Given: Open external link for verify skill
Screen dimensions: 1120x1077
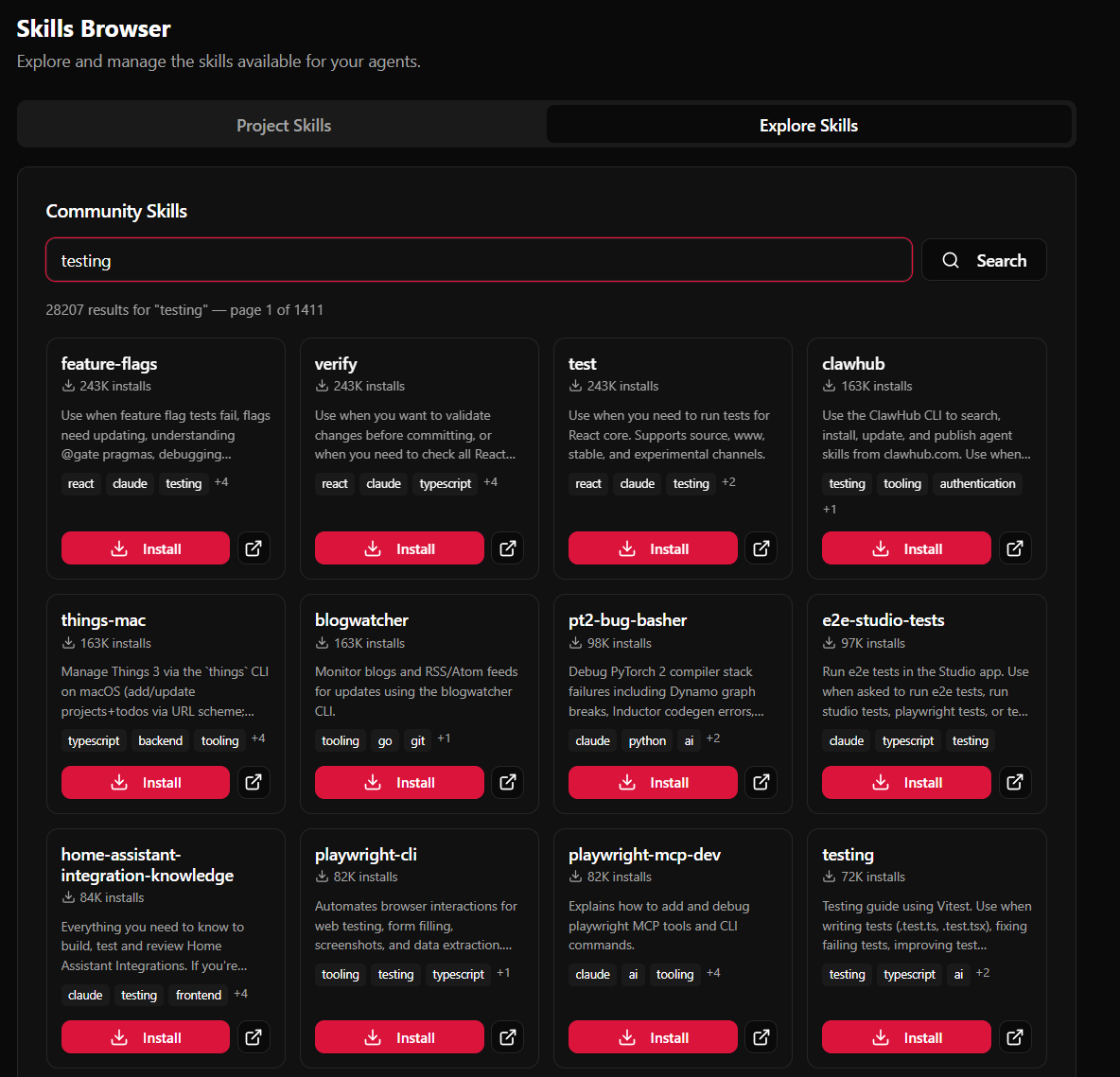Looking at the screenshot, I should pyautogui.click(x=507, y=548).
